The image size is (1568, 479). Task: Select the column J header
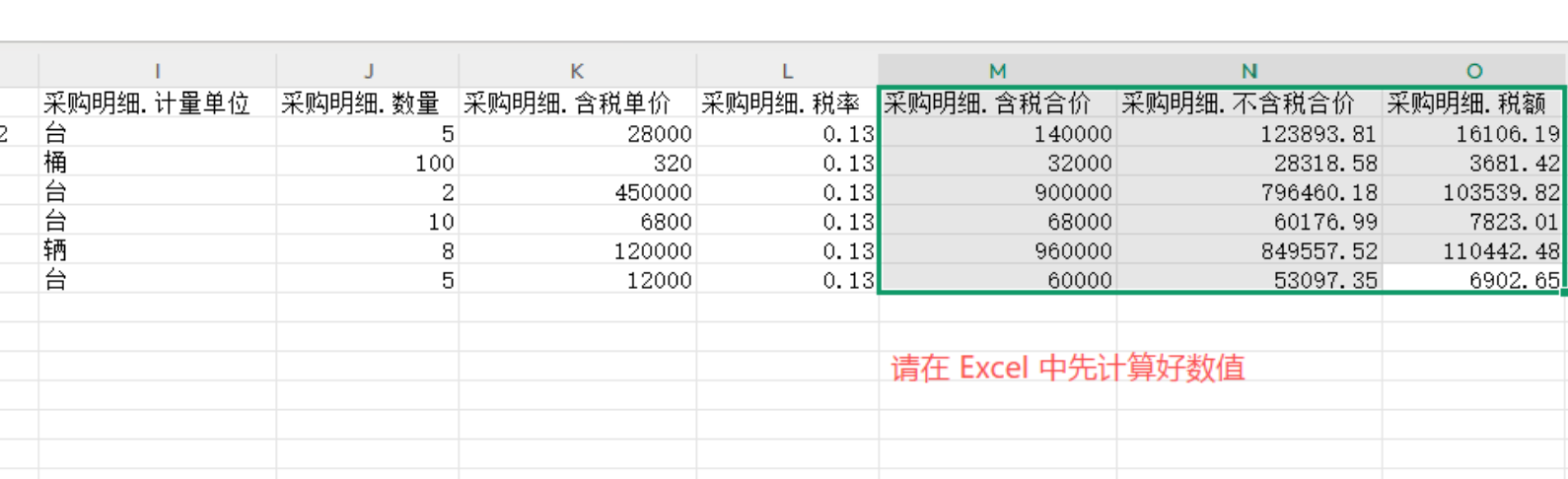pos(368,71)
